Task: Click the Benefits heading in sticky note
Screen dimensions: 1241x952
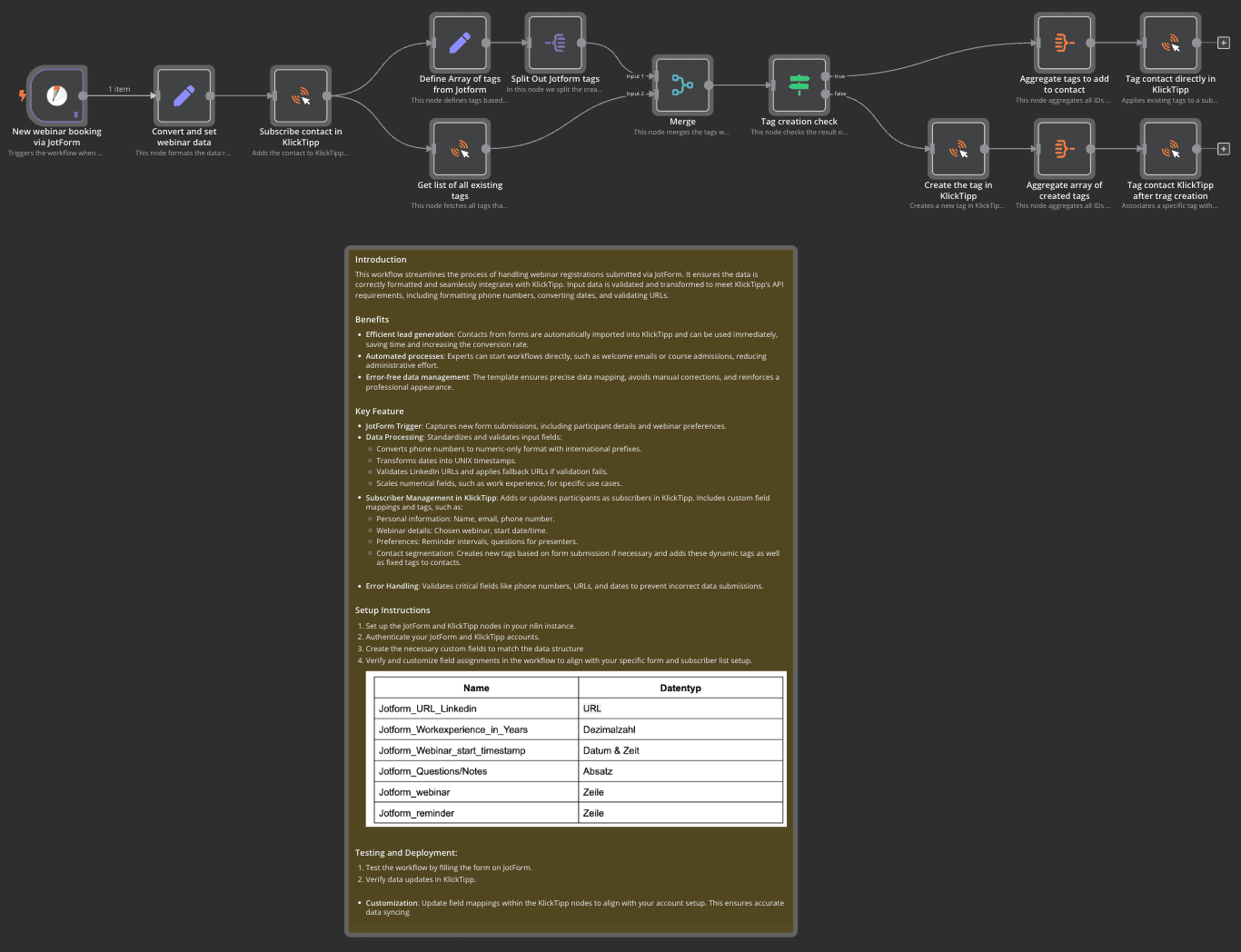Action: pyautogui.click(x=372, y=320)
